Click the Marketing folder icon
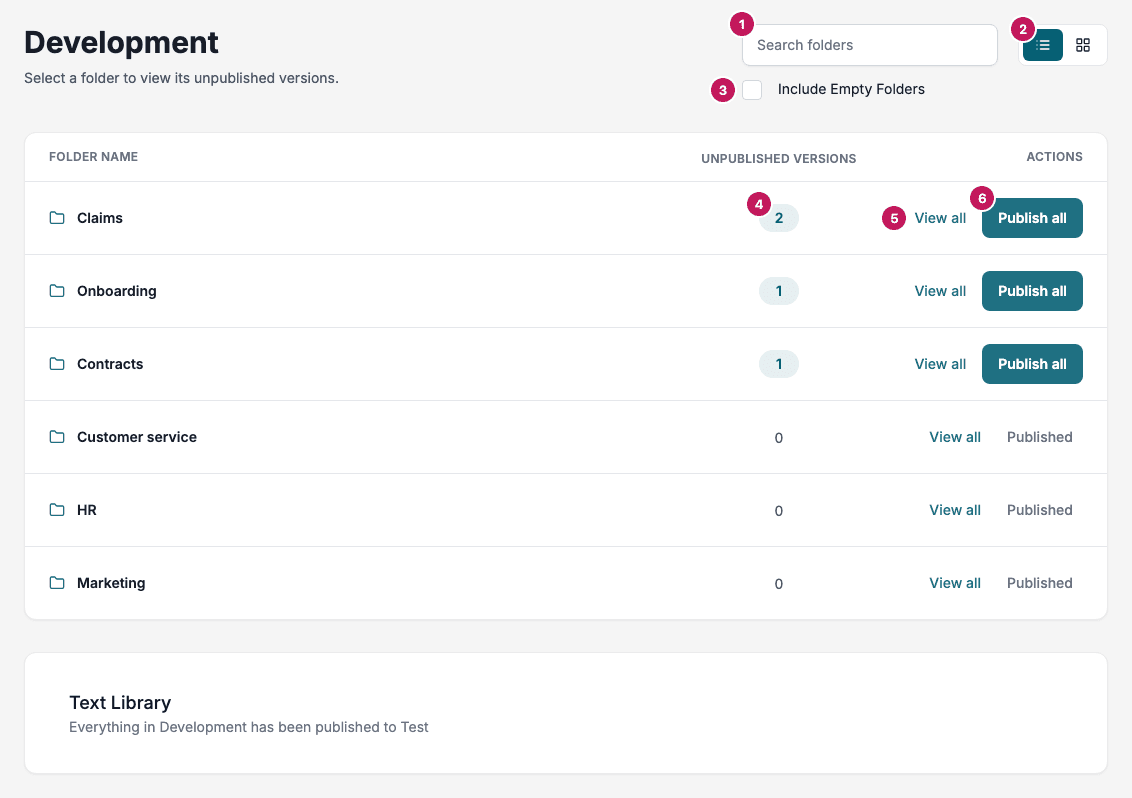The image size is (1132, 798). click(57, 582)
